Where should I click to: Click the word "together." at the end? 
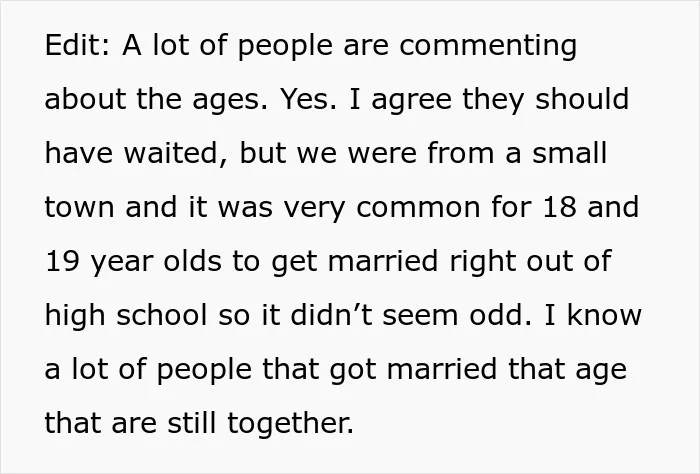point(291,424)
